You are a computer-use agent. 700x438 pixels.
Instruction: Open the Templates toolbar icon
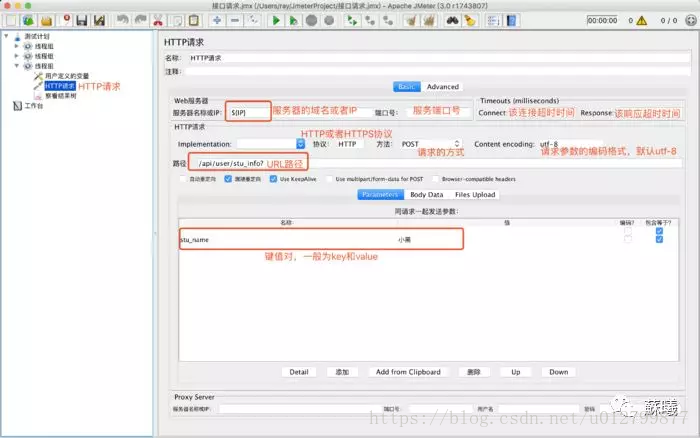[28, 21]
